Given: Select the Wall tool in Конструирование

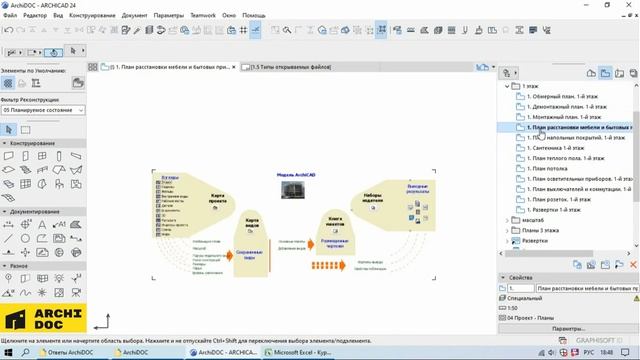Looking at the screenshot, I should (8, 156).
